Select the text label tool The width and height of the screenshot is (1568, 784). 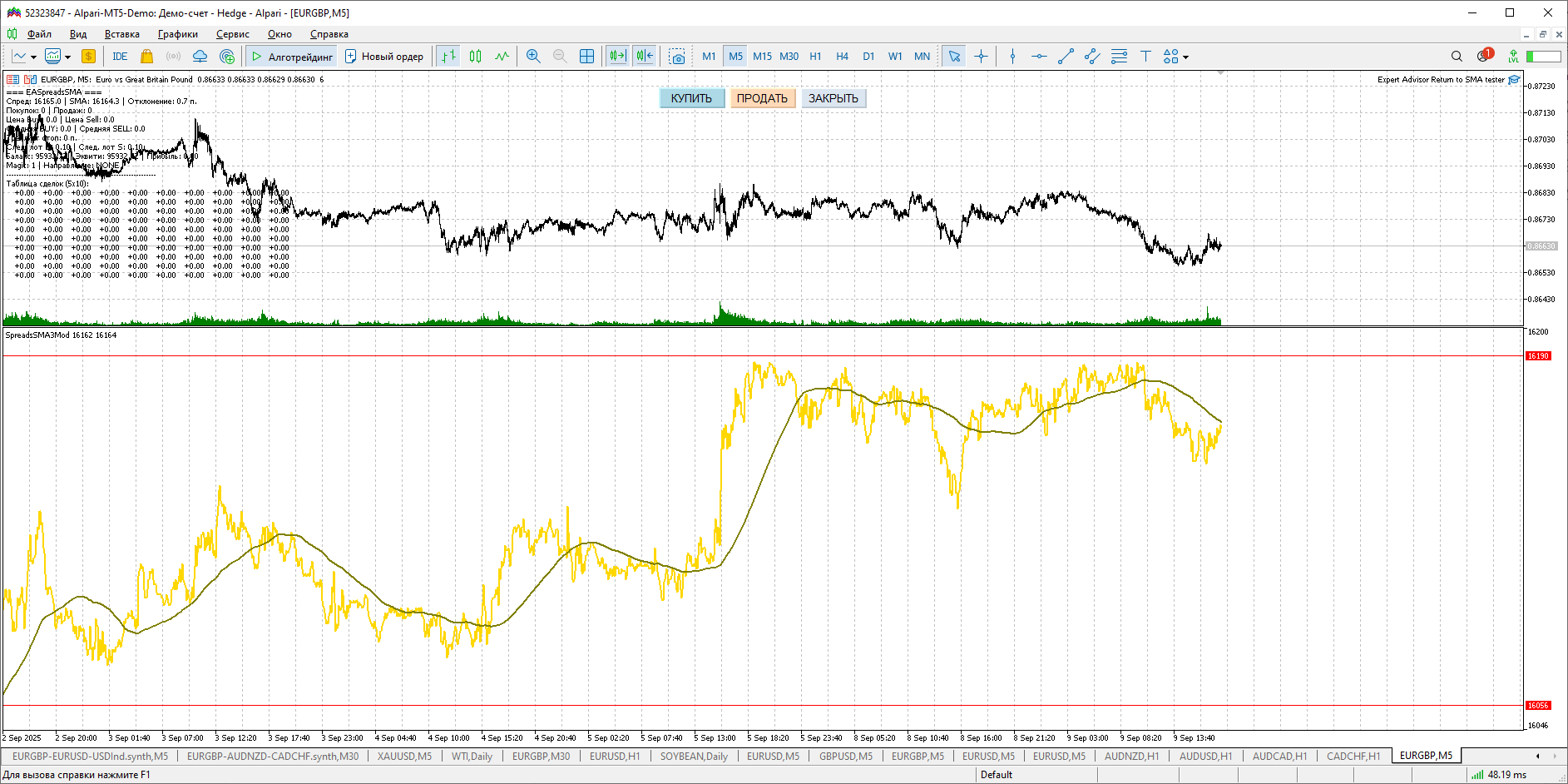point(1145,57)
